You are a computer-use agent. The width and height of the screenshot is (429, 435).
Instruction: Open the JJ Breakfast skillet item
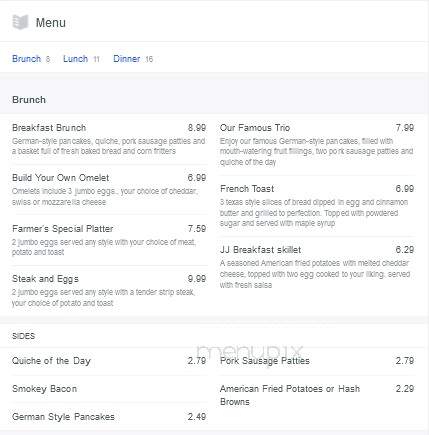click(x=317, y=267)
